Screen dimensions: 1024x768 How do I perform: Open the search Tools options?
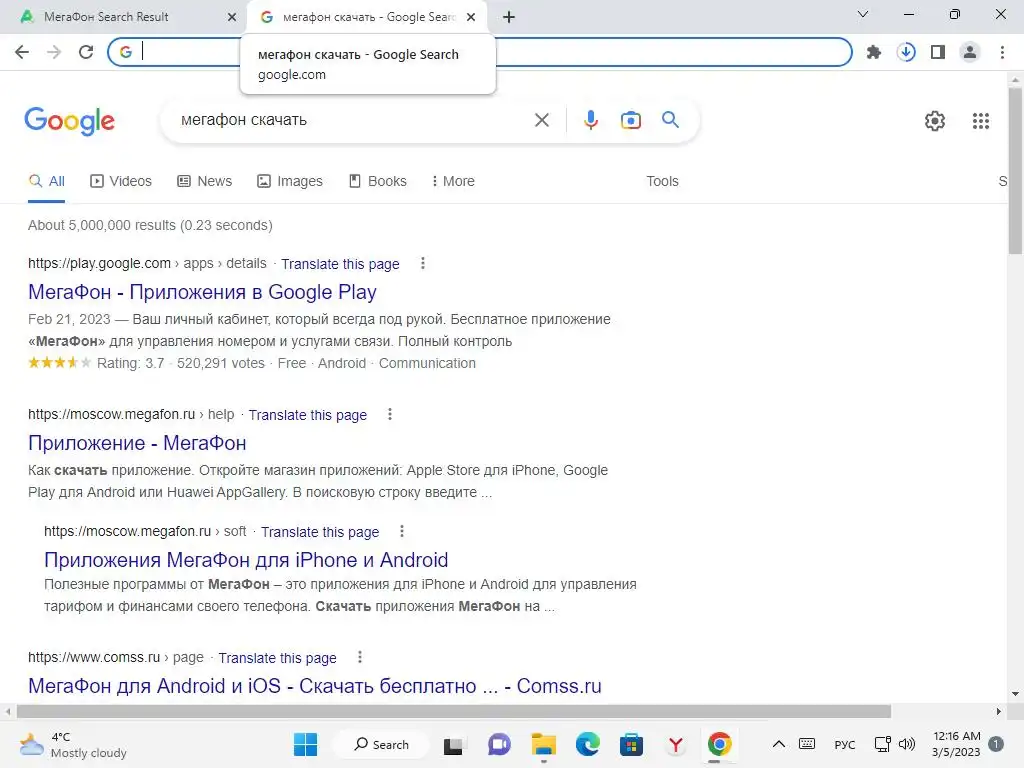[662, 181]
